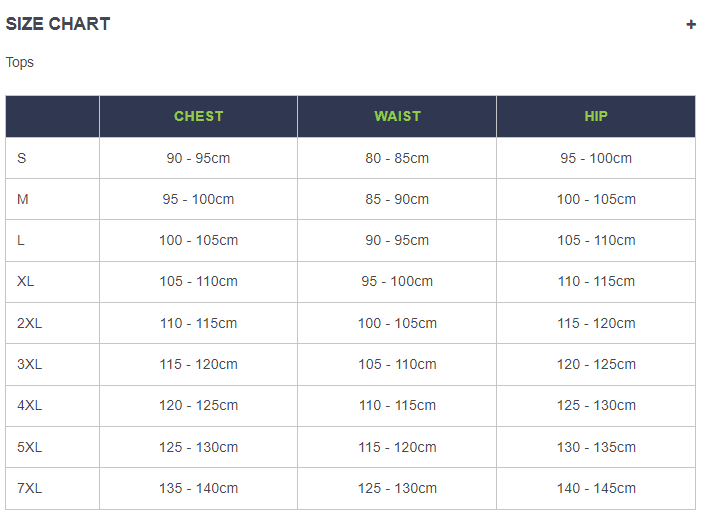This screenshot has height=521, width=706.
Task: Select the Tops label
Action: coord(19,62)
